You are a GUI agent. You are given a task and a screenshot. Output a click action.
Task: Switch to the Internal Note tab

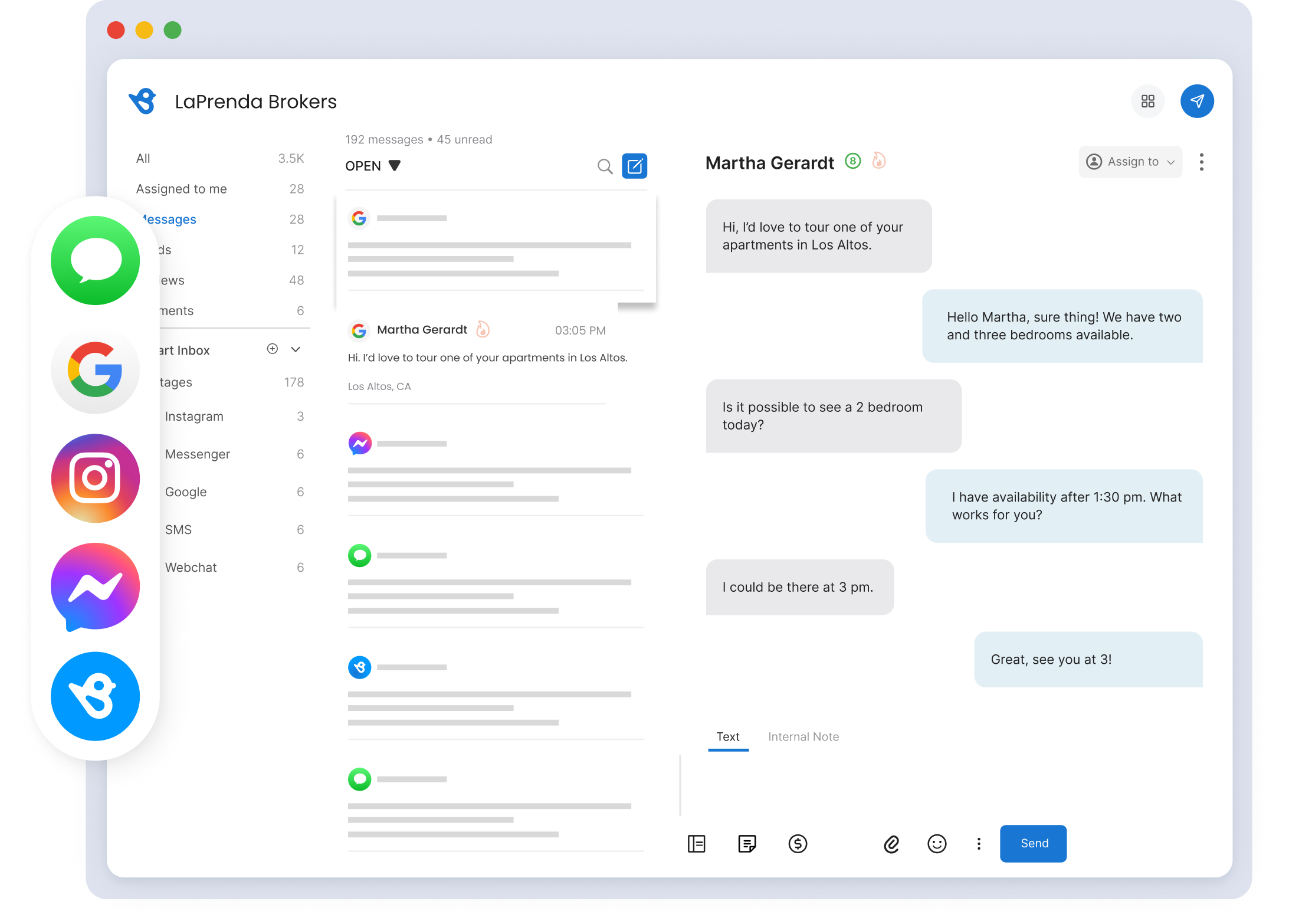803,736
